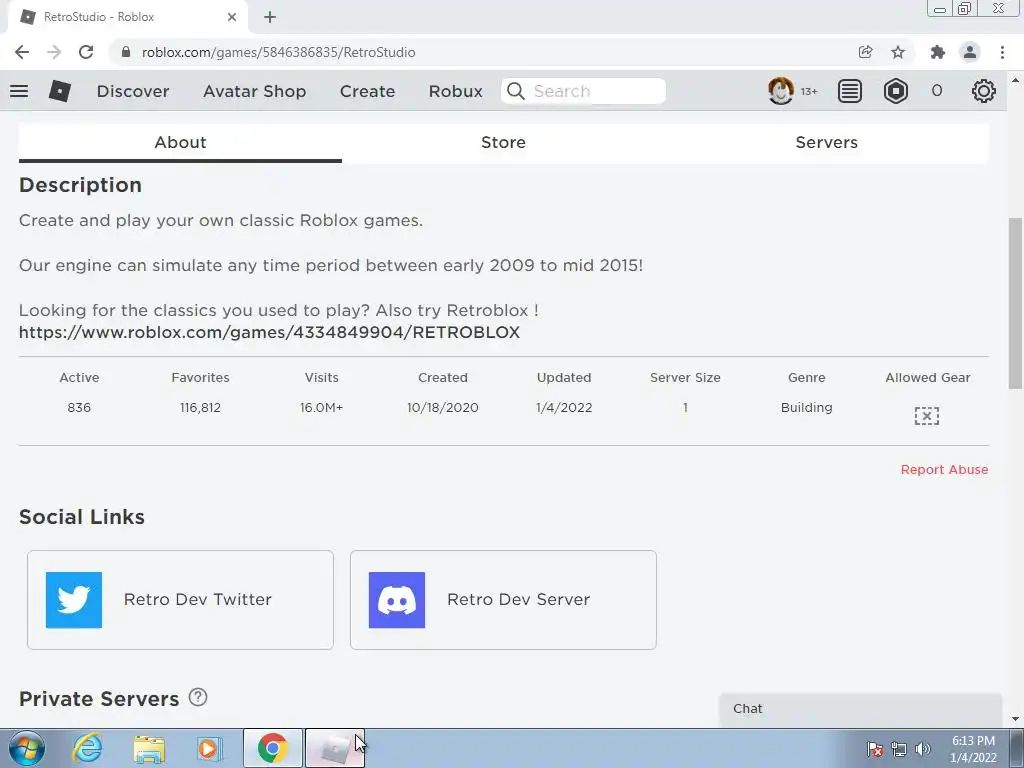Click the browser address bar URL
The width and height of the screenshot is (1024, 768).
click(x=278, y=52)
